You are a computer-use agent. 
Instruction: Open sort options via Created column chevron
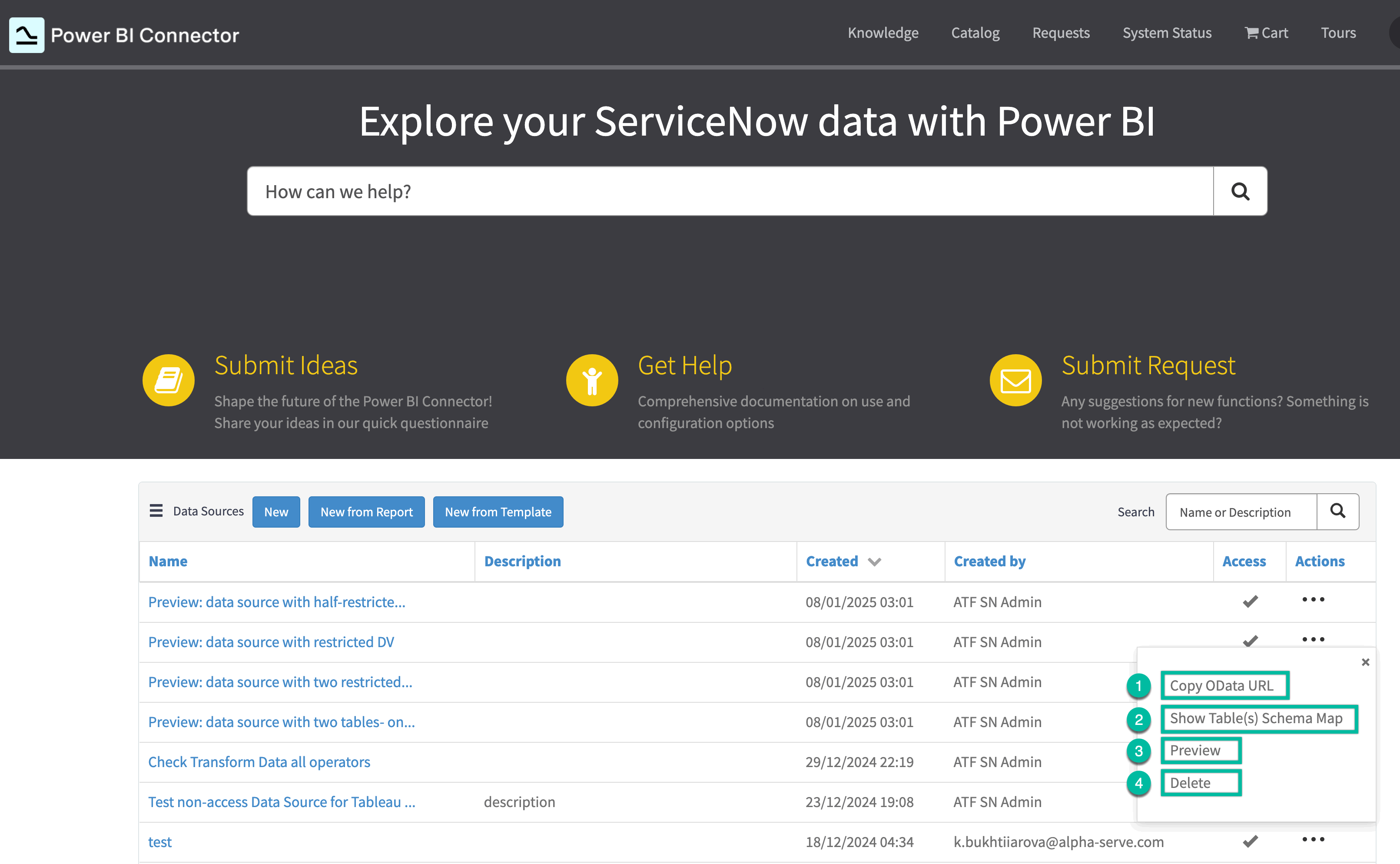point(875,562)
